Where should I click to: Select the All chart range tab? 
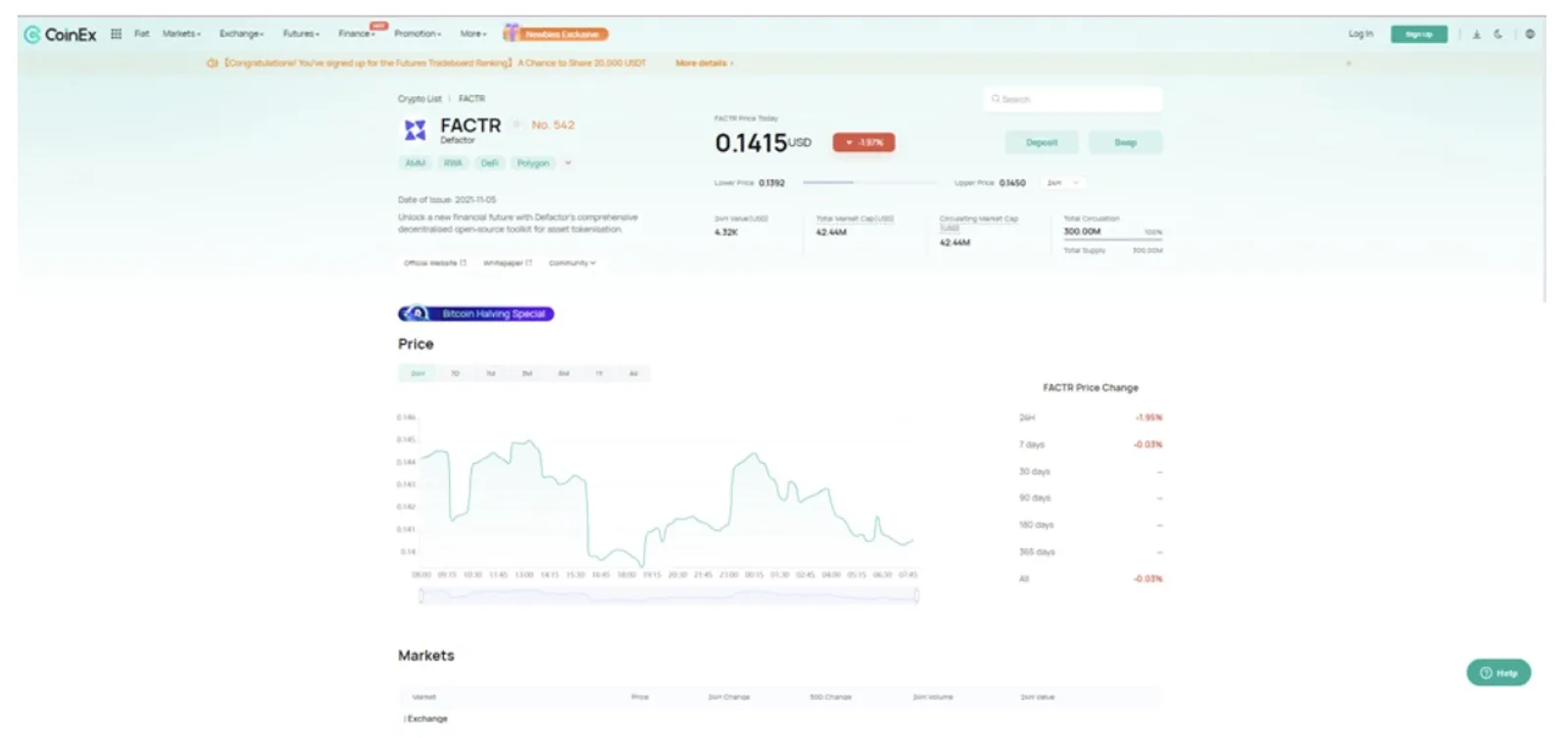(x=633, y=373)
